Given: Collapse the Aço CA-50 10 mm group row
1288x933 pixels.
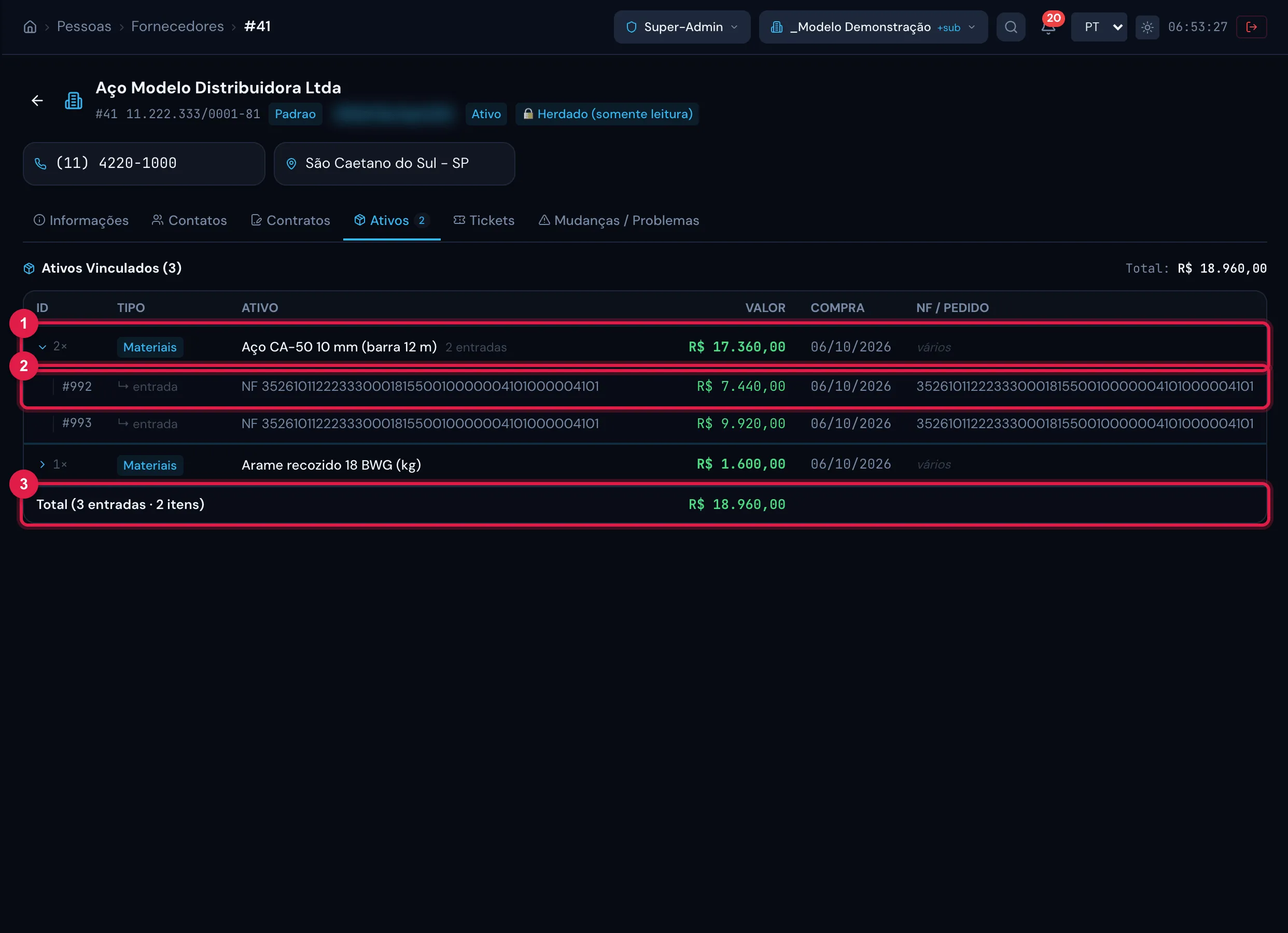Looking at the screenshot, I should (x=42, y=346).
